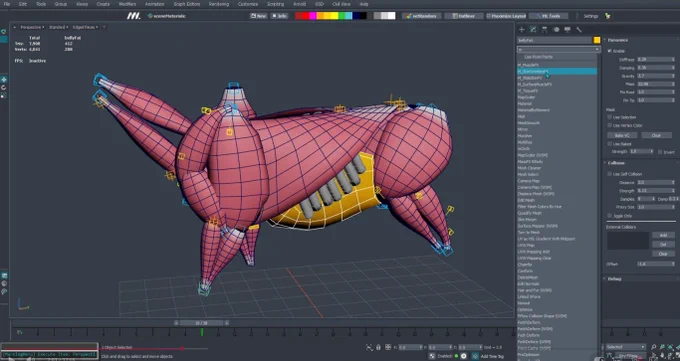Click the Clear button next to Bake VC
Screen dimensions: 680x361
(656, 135)
